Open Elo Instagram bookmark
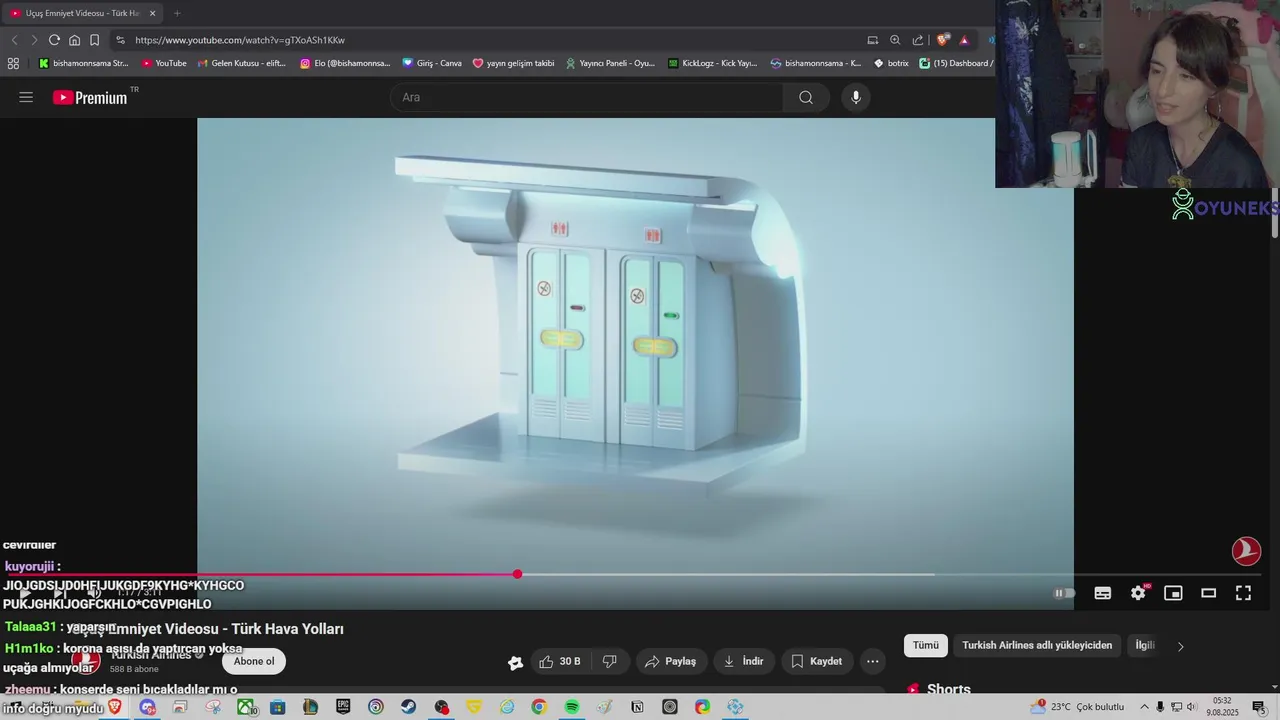This screenshot has height=720, width=1280. [x=345, y=63]
